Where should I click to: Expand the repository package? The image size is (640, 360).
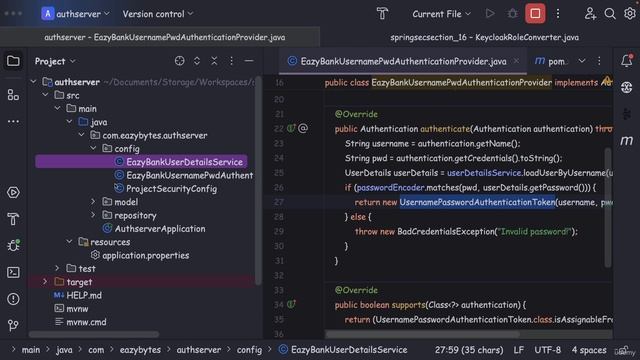[x=93, y=215]
